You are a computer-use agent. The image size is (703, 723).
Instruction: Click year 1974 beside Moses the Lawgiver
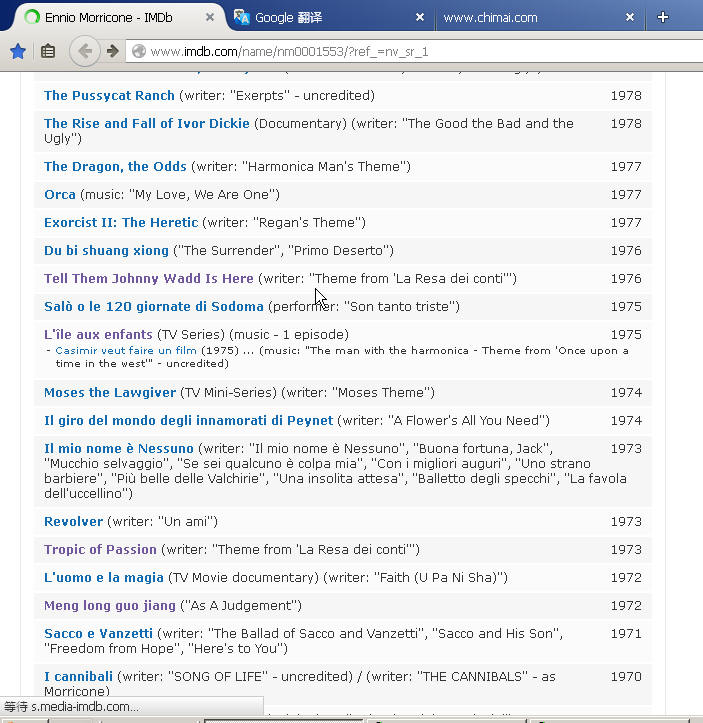click(626, 393)
